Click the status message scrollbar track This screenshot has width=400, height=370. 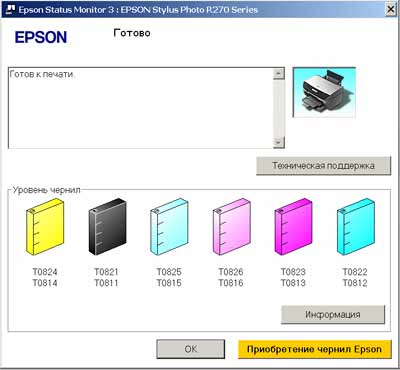click(x=279, y=108)
